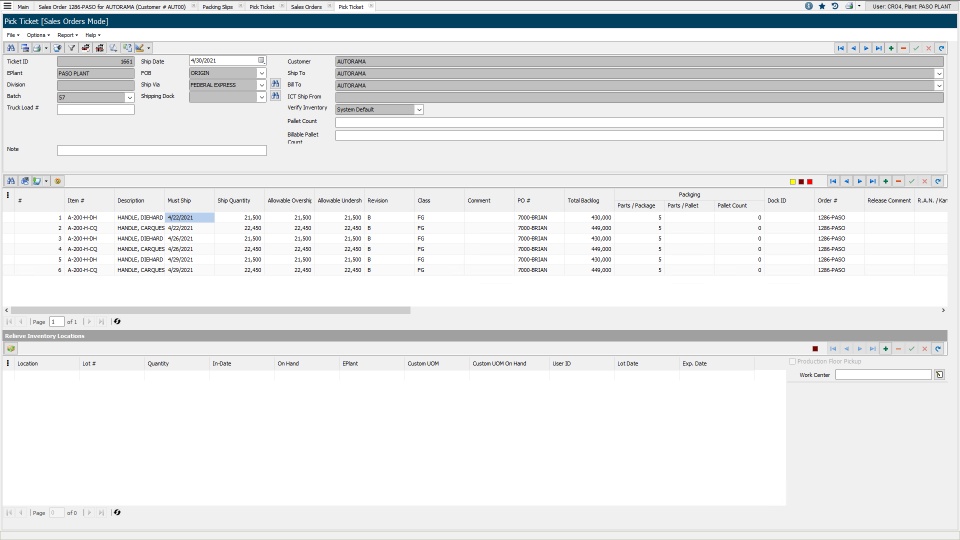Expand the Bill To dropdown
Viewport: 960px width, 540px height.
point(939,86)
